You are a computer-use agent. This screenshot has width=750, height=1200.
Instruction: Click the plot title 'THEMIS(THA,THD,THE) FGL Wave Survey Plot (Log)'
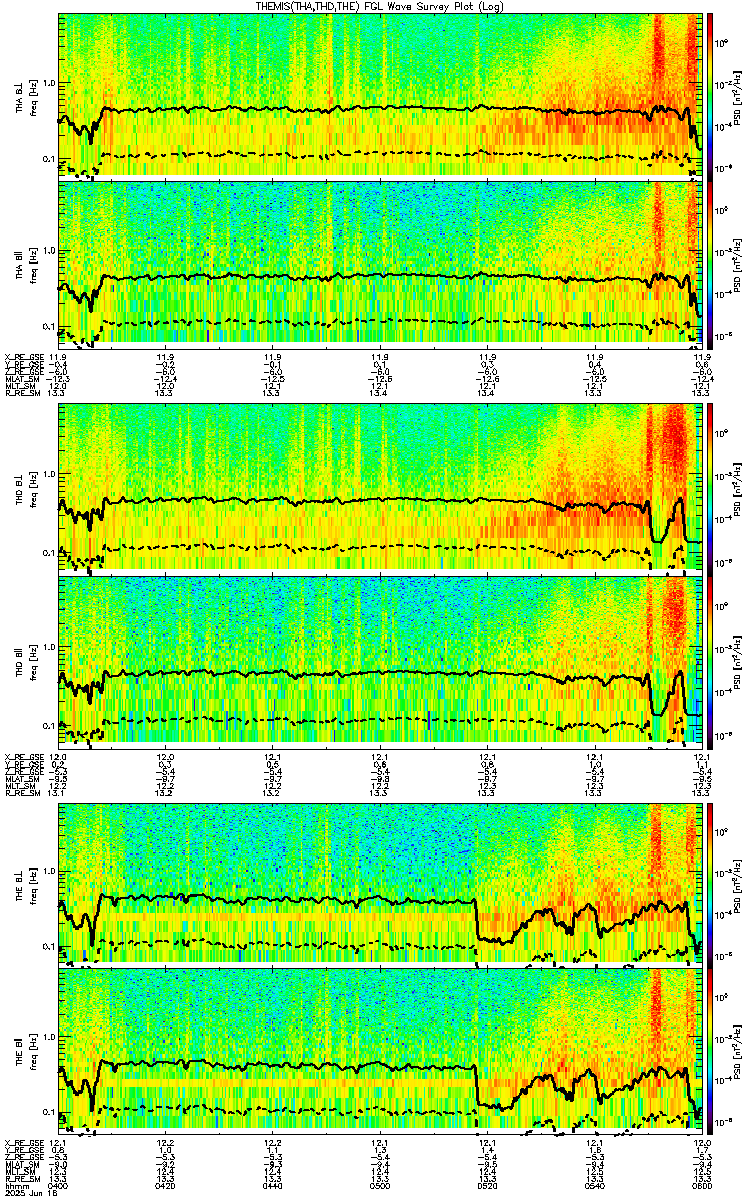[380, 6]
